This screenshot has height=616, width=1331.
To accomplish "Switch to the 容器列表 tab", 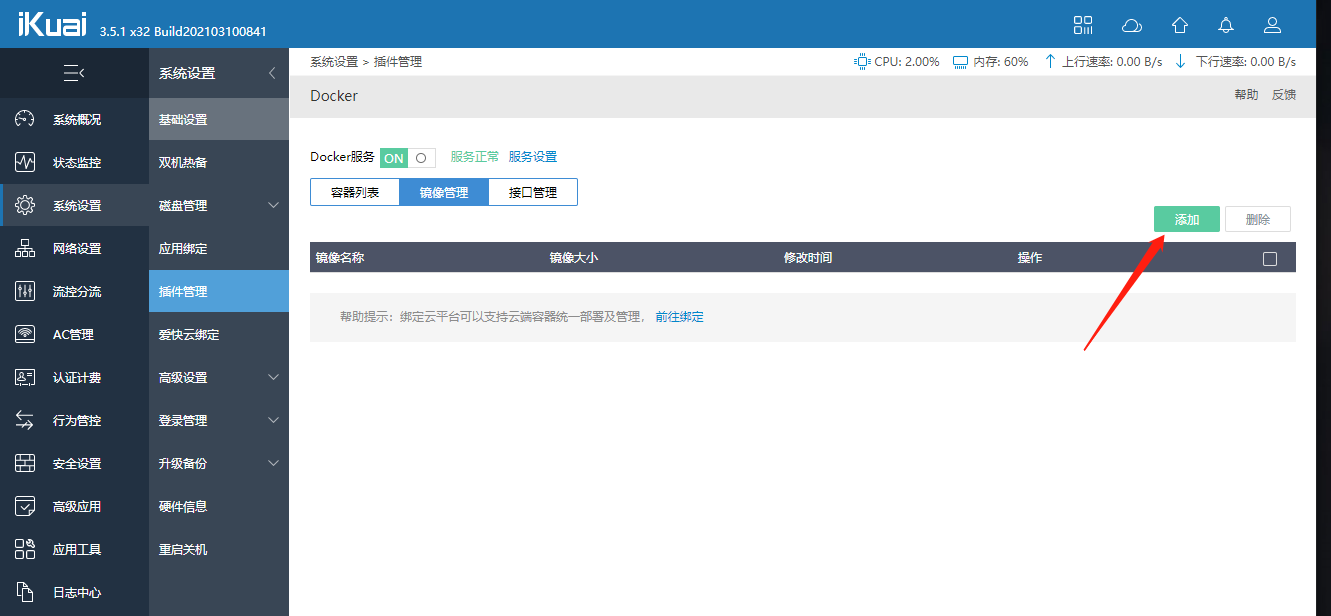I will point(355,193).
